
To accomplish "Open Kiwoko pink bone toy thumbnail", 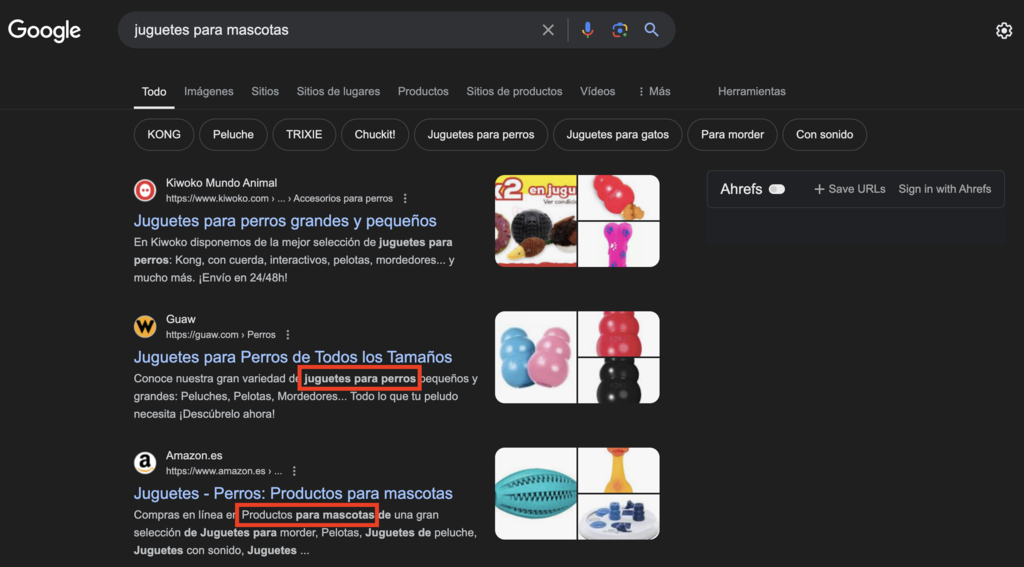I will coord(619,244).
